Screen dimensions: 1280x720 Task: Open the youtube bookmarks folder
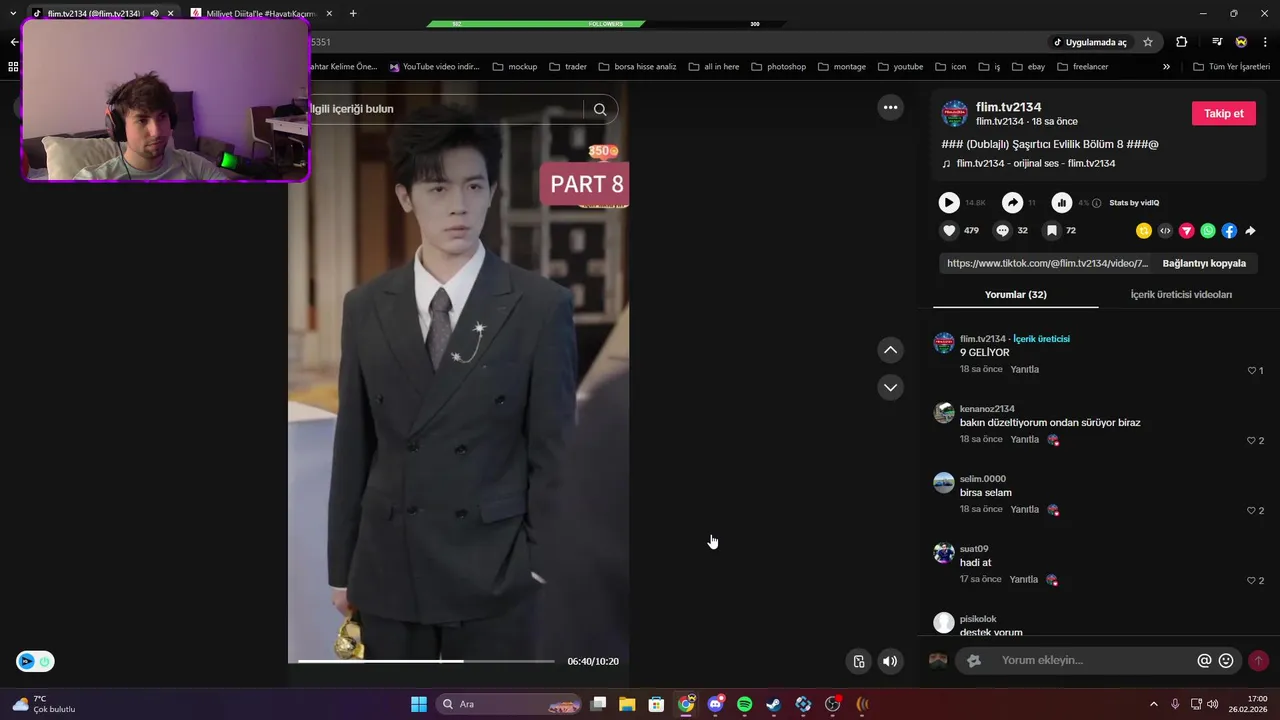(x=900, y=67)
